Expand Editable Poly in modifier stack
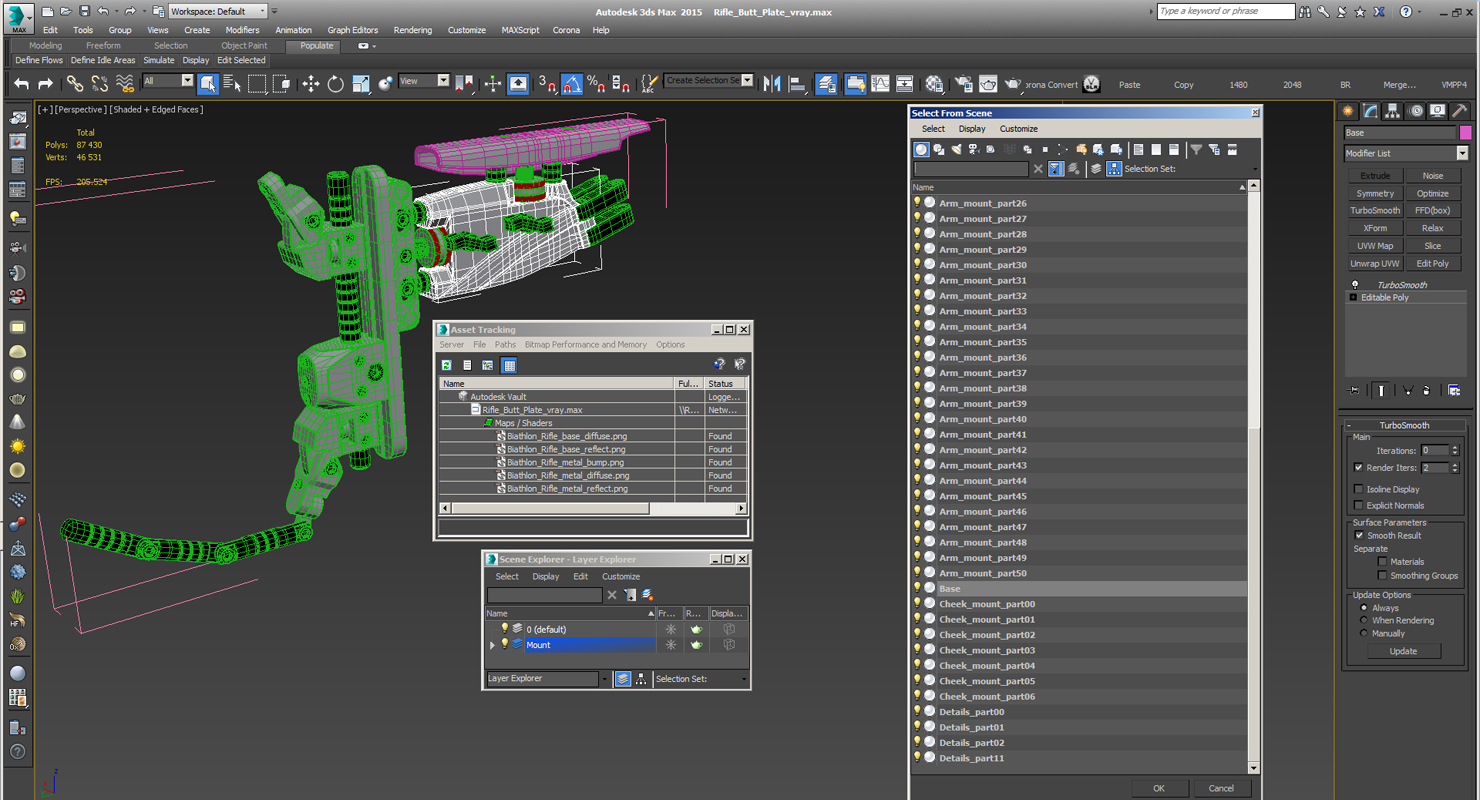The width and height of the screenshot is (1480, 800). tap(1353, 298)
